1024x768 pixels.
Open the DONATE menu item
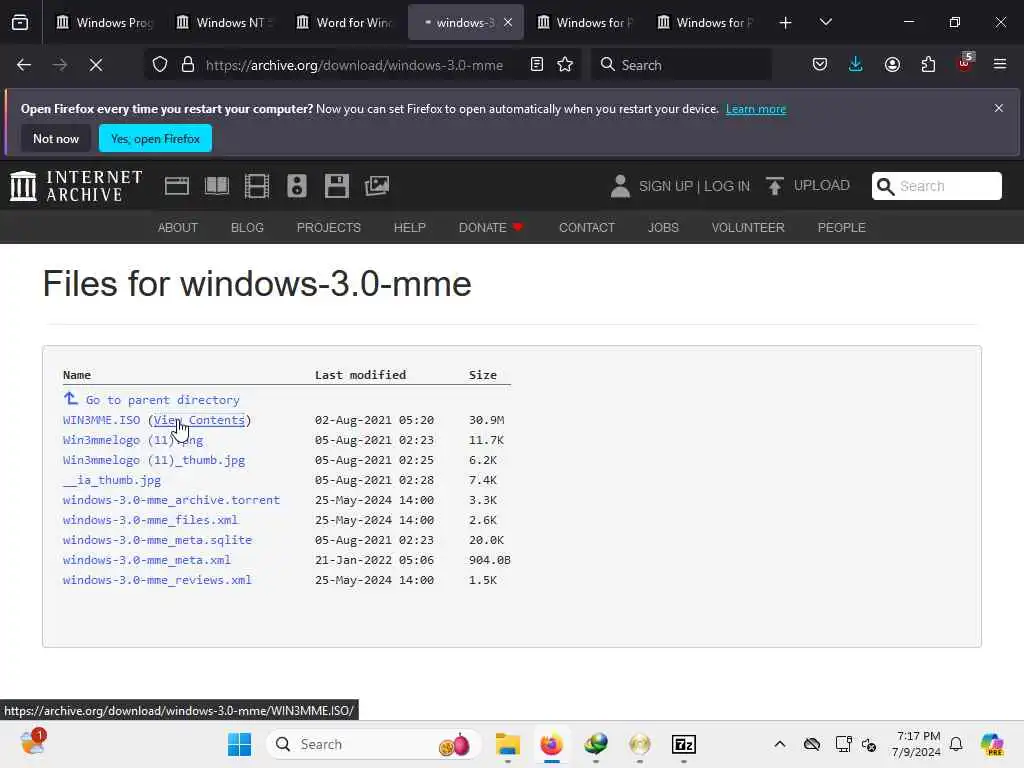pyautogui.click(x=491, y=227)
